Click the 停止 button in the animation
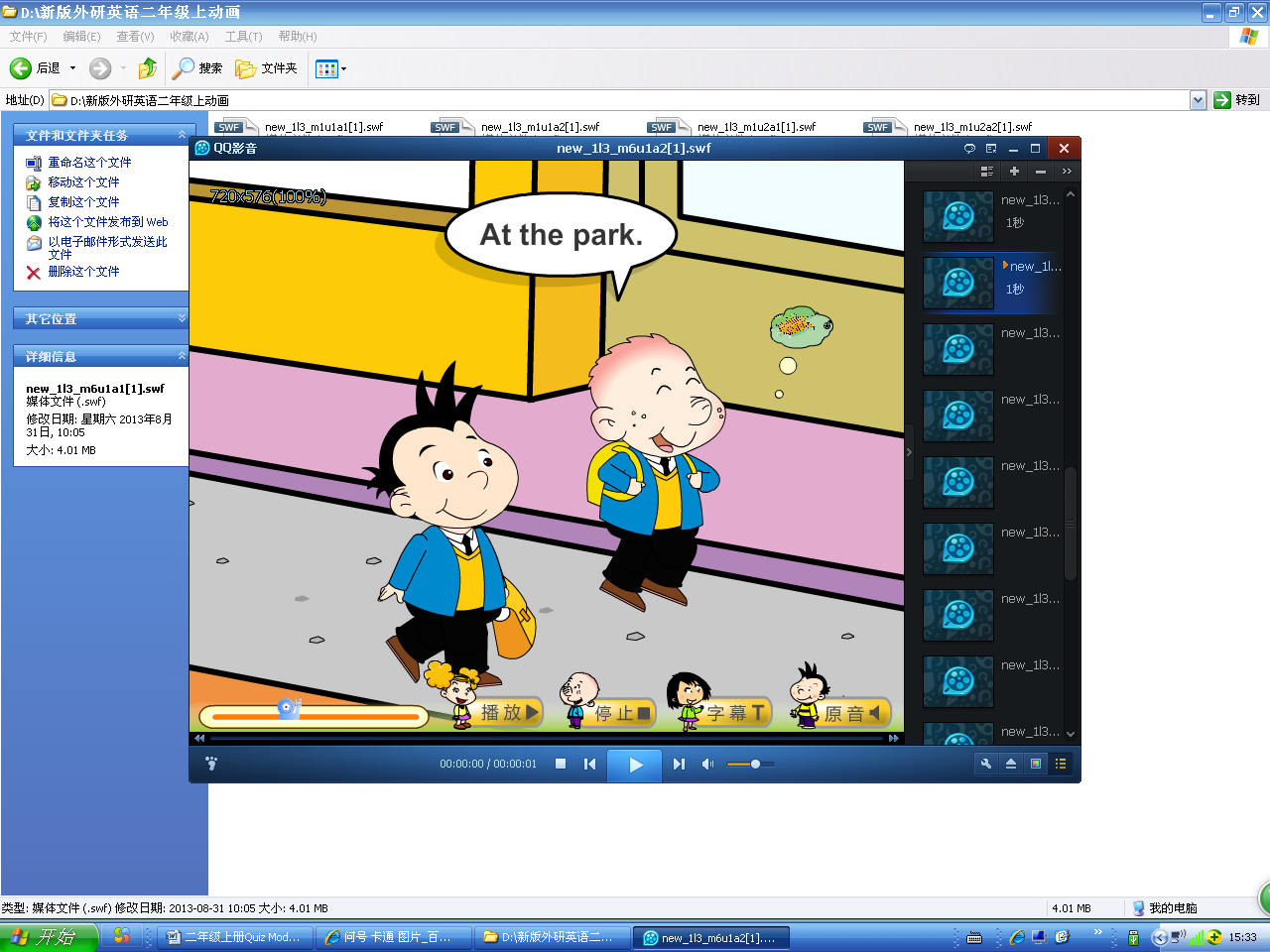 click(621, 713)
